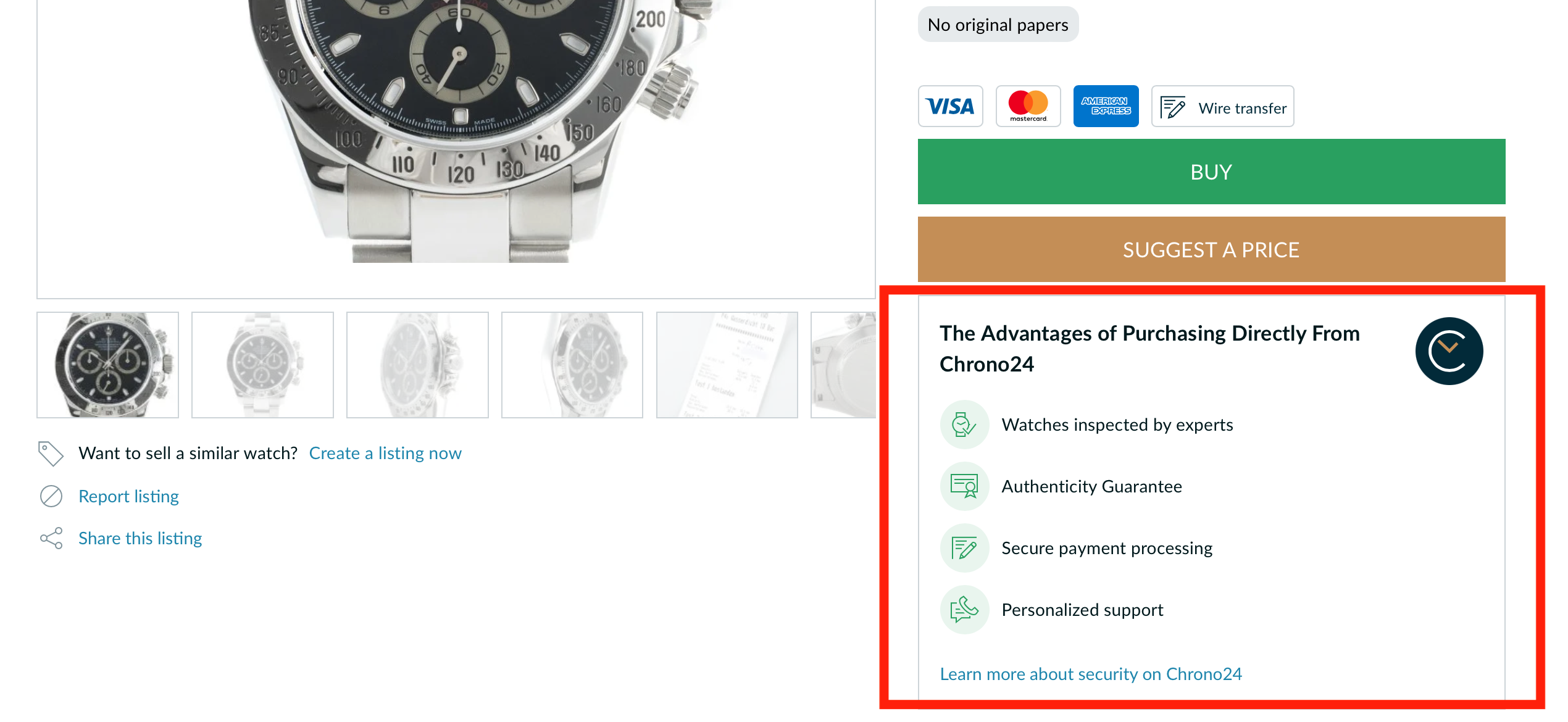This screenshot has width=1568, height=722.
Task: Click the Secure payment processing icon
Action: click(x=963, y=548)
